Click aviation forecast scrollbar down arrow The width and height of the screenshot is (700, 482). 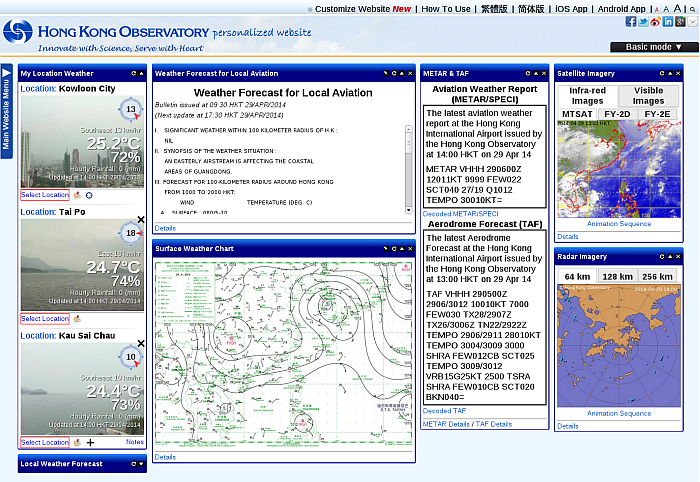coord(408,210)
